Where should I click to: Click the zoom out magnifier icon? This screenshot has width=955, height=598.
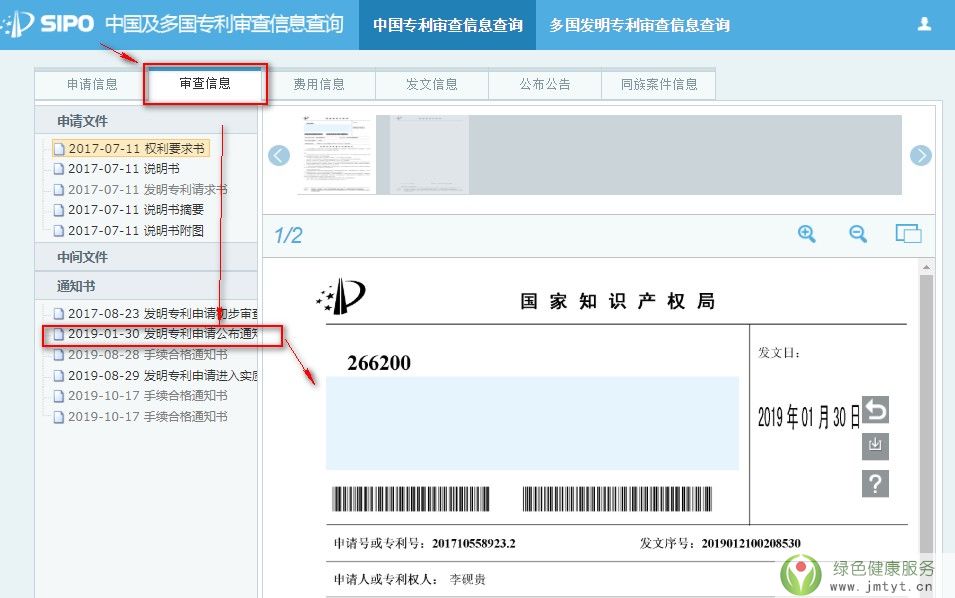(857, 234)
